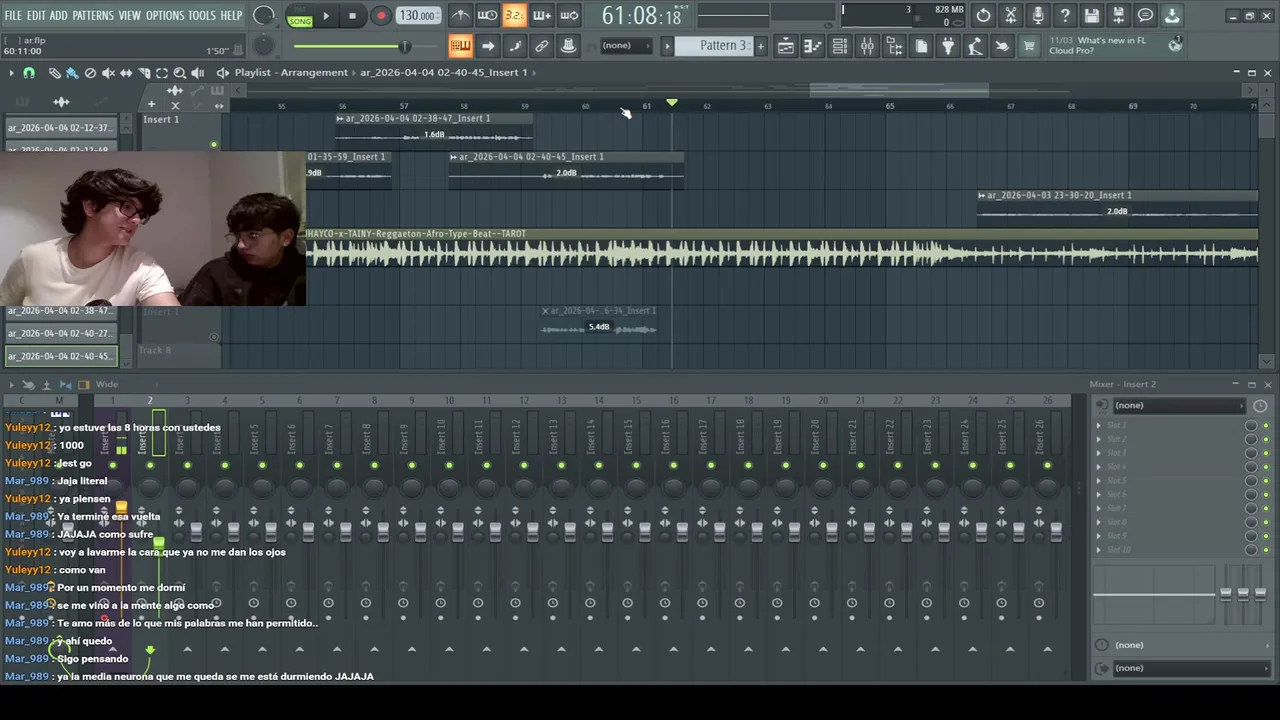Select the playlist playback speaker tool
Viewport: 1280px width, 720px height.
click(x=198, y=73)
